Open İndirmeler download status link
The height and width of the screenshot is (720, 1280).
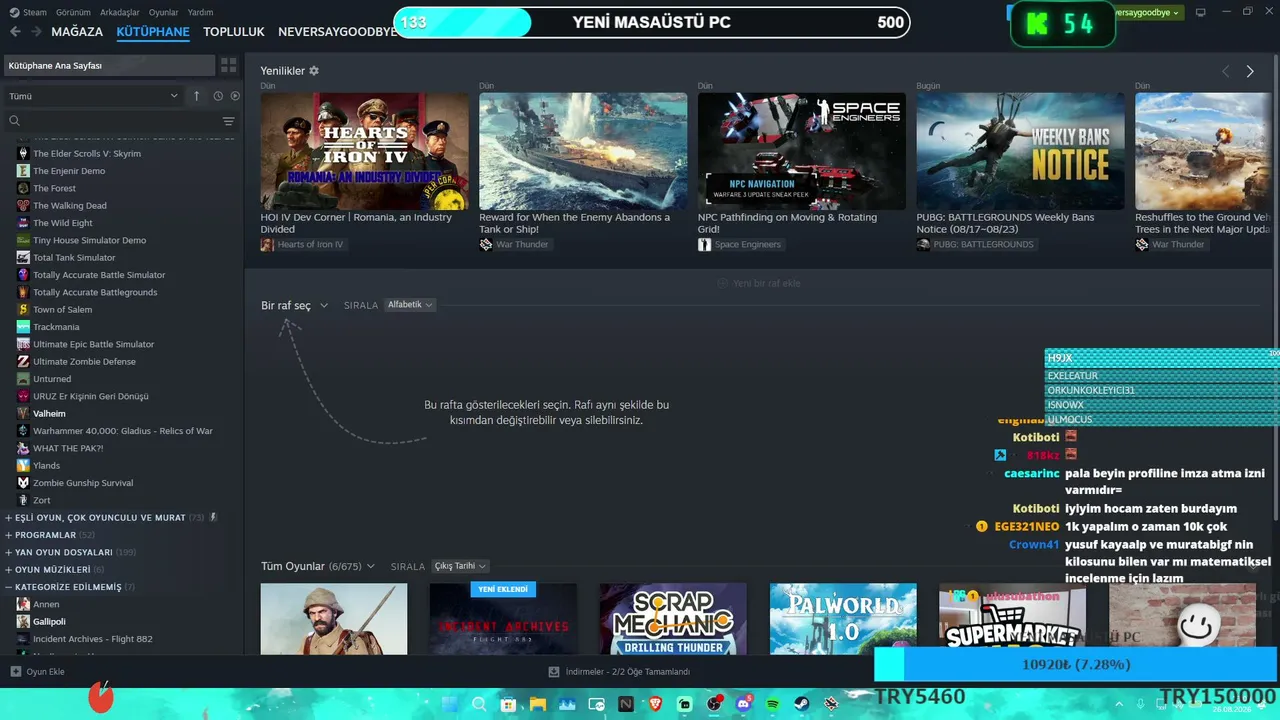tap(620, 671)
